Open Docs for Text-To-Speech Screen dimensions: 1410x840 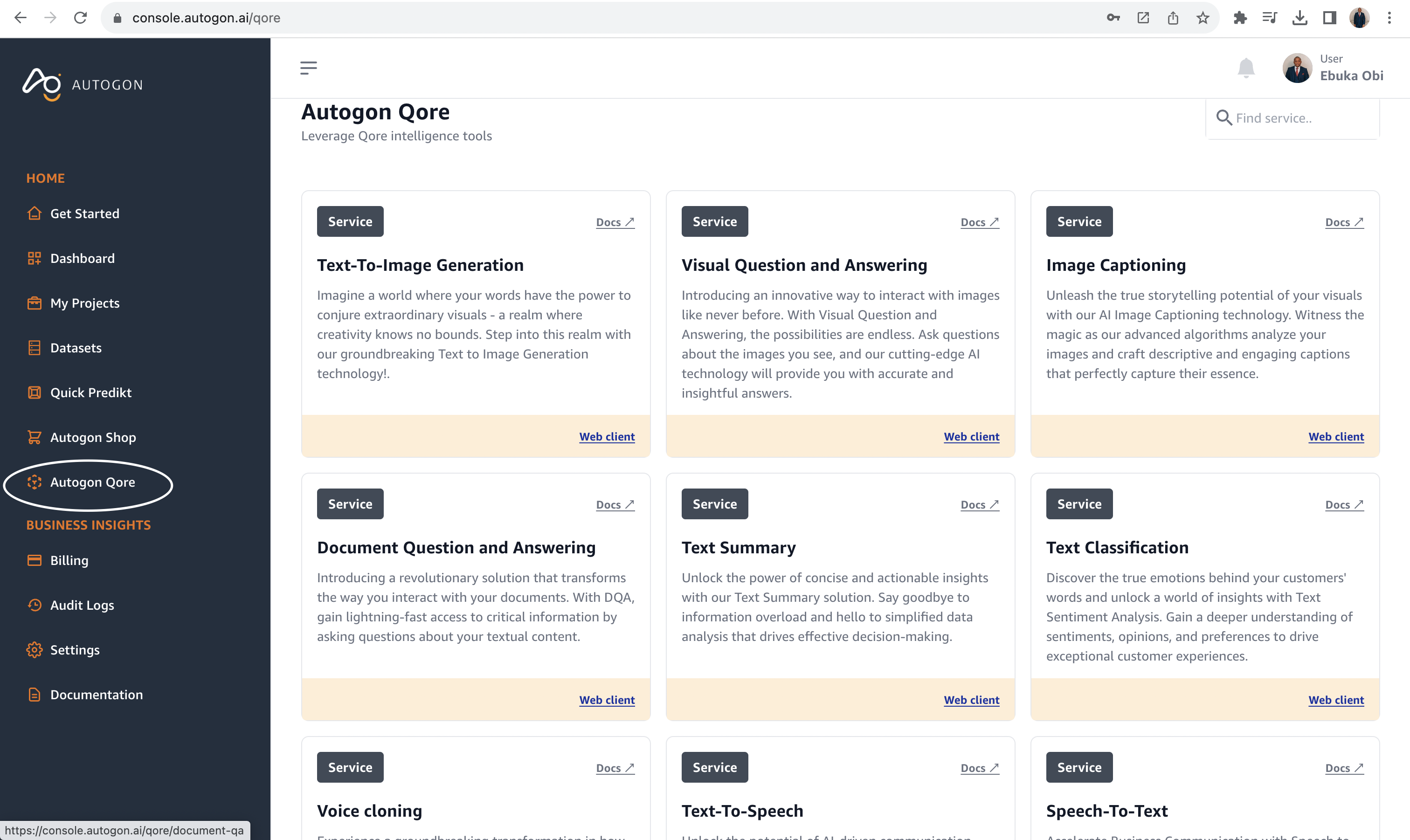pyautogui.click(x=980, y=768)
